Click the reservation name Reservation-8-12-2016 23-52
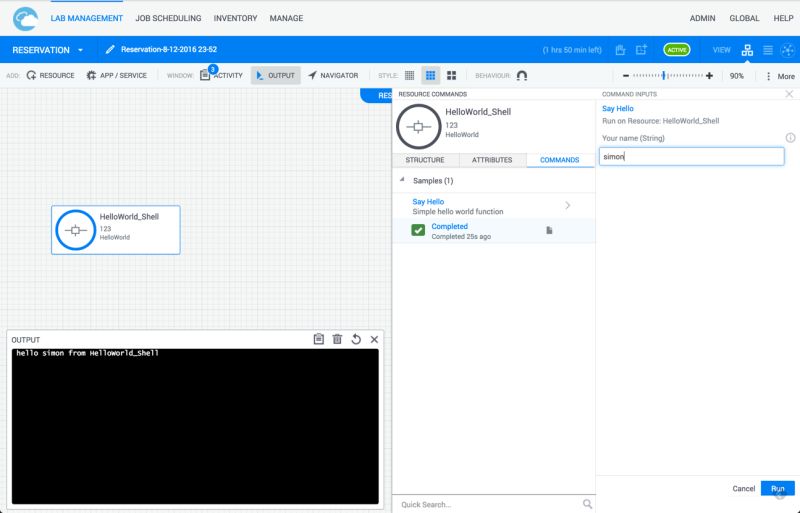 [169, 50]
